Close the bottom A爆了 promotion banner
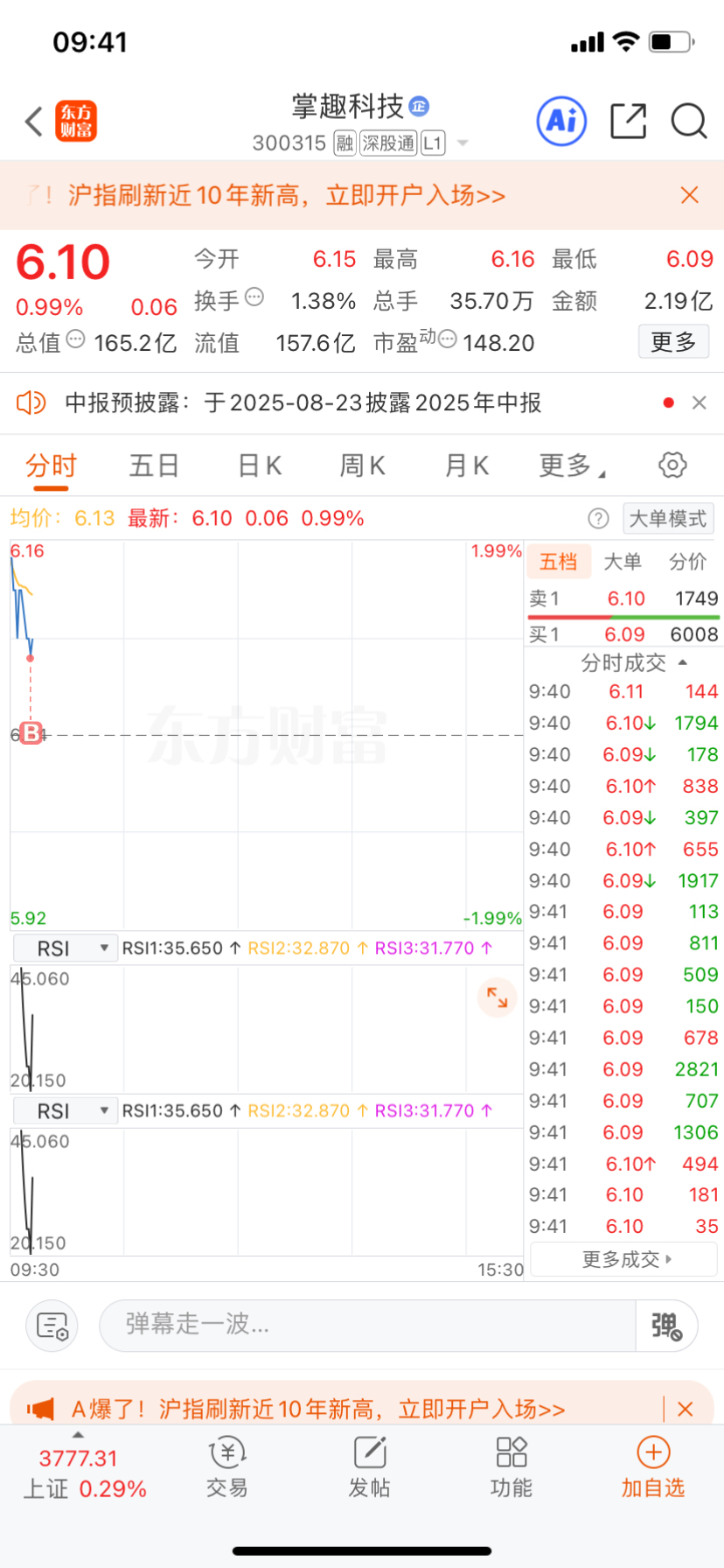The height and width of the screenshot is (1568, 724). pos(686,1409)
